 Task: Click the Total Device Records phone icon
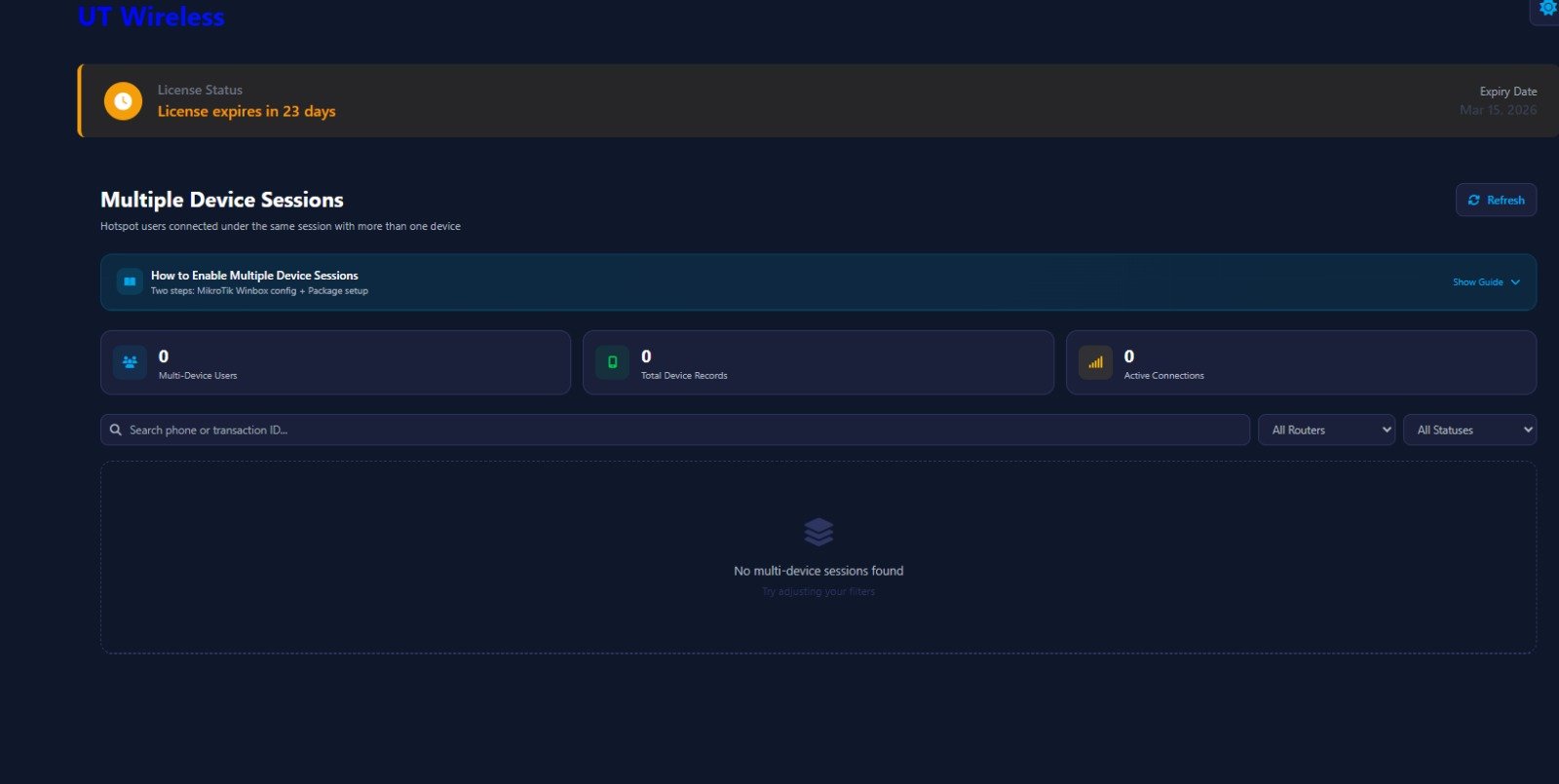612,362
